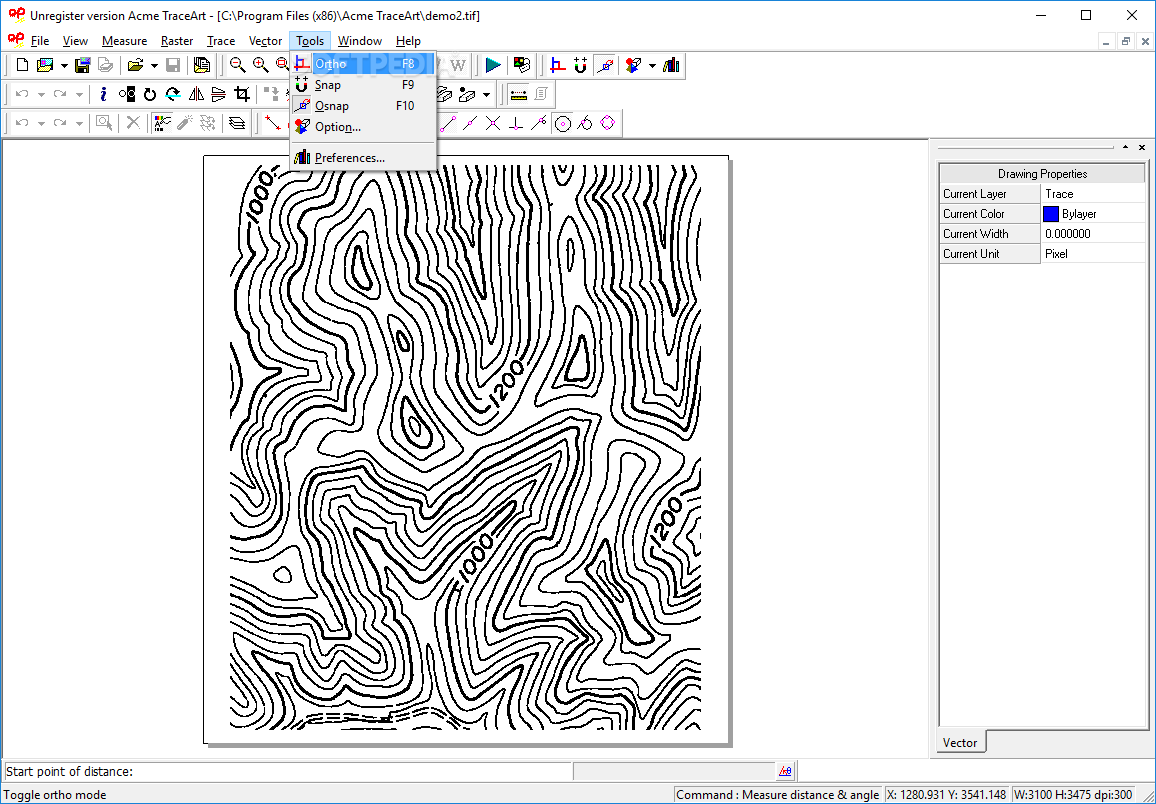Switch to the Vector tab
1156x804 pixels.
click(x=960, y=742)
